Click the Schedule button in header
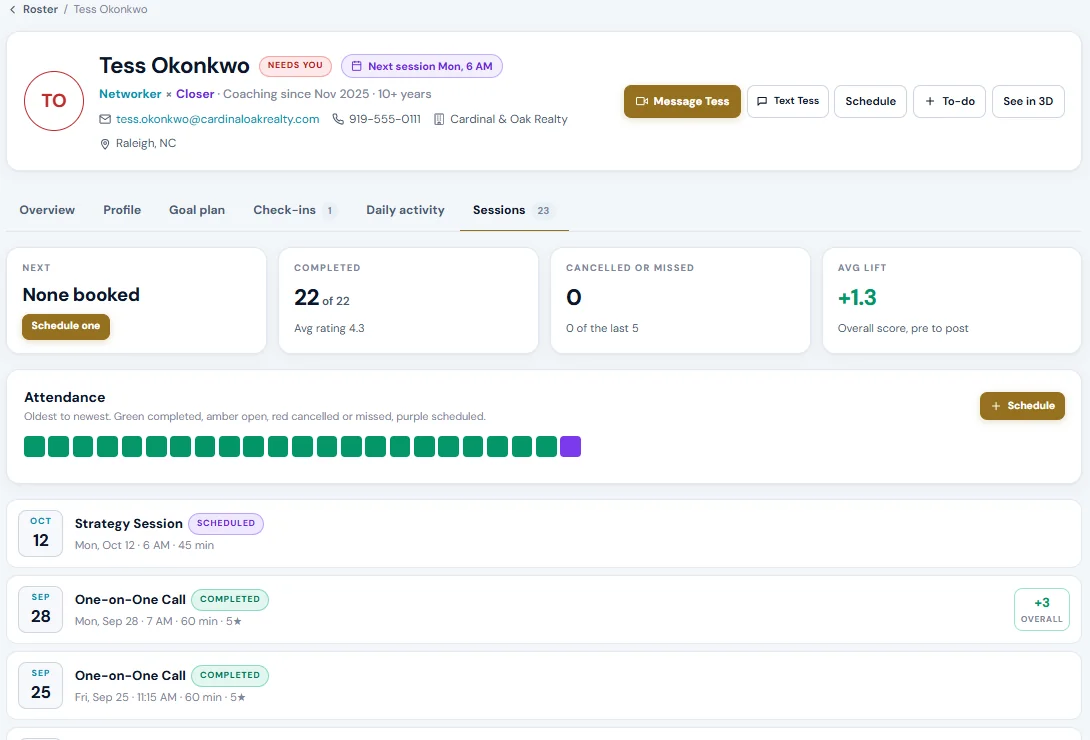 click(870, 101)
